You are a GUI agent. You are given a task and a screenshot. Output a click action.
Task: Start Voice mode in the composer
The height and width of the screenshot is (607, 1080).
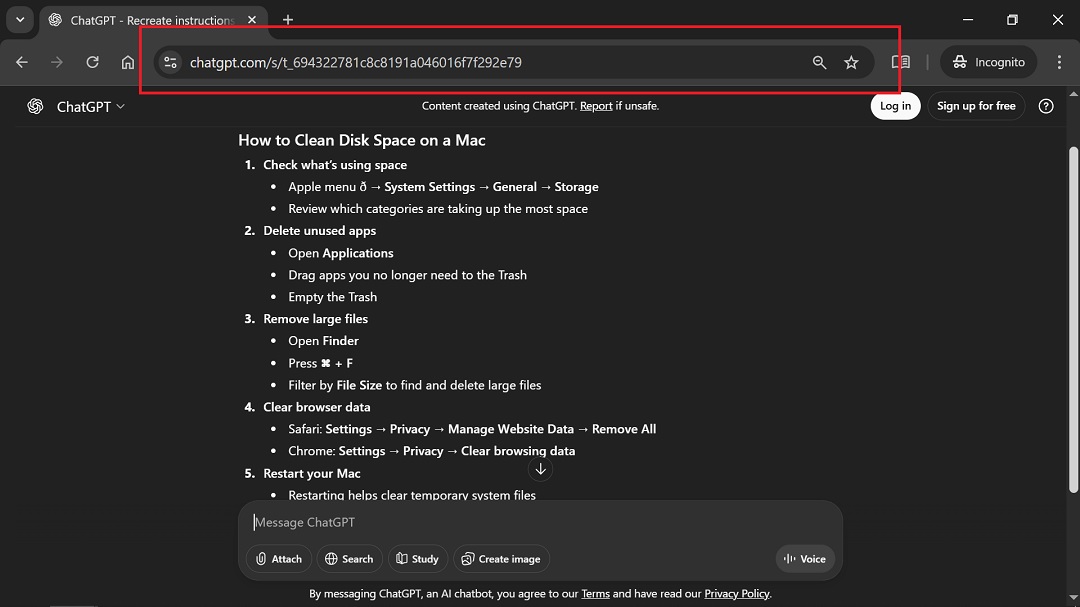coord(805,559)
